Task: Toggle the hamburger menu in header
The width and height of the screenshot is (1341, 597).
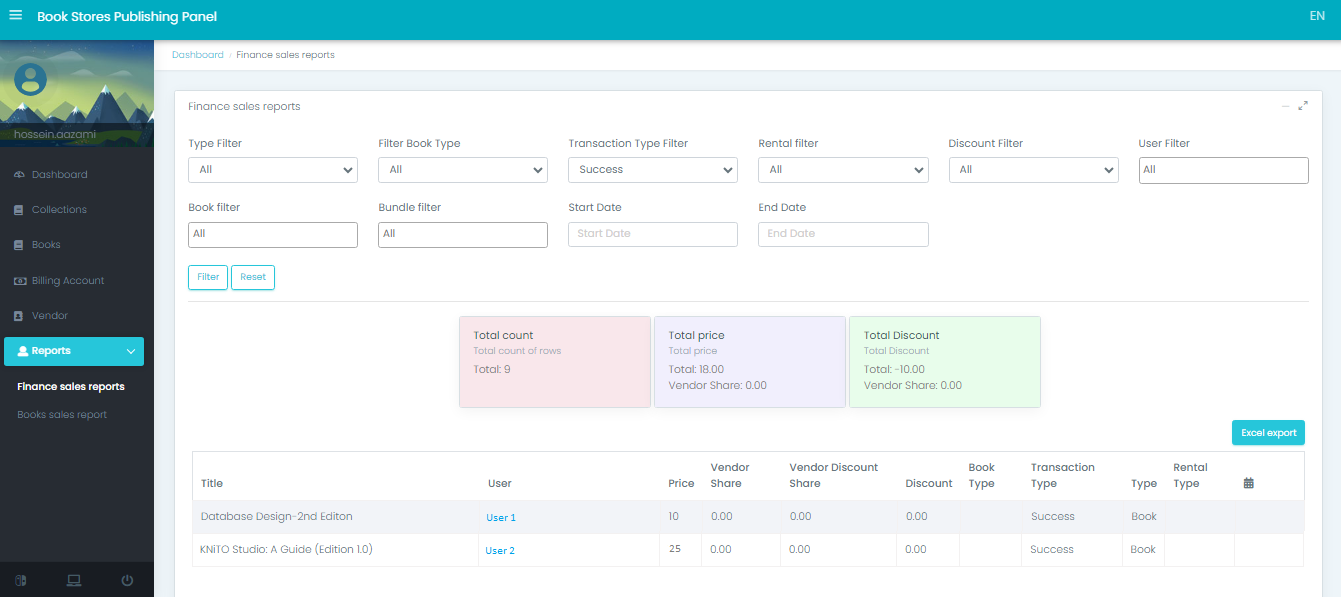Action: click(15, 16)
